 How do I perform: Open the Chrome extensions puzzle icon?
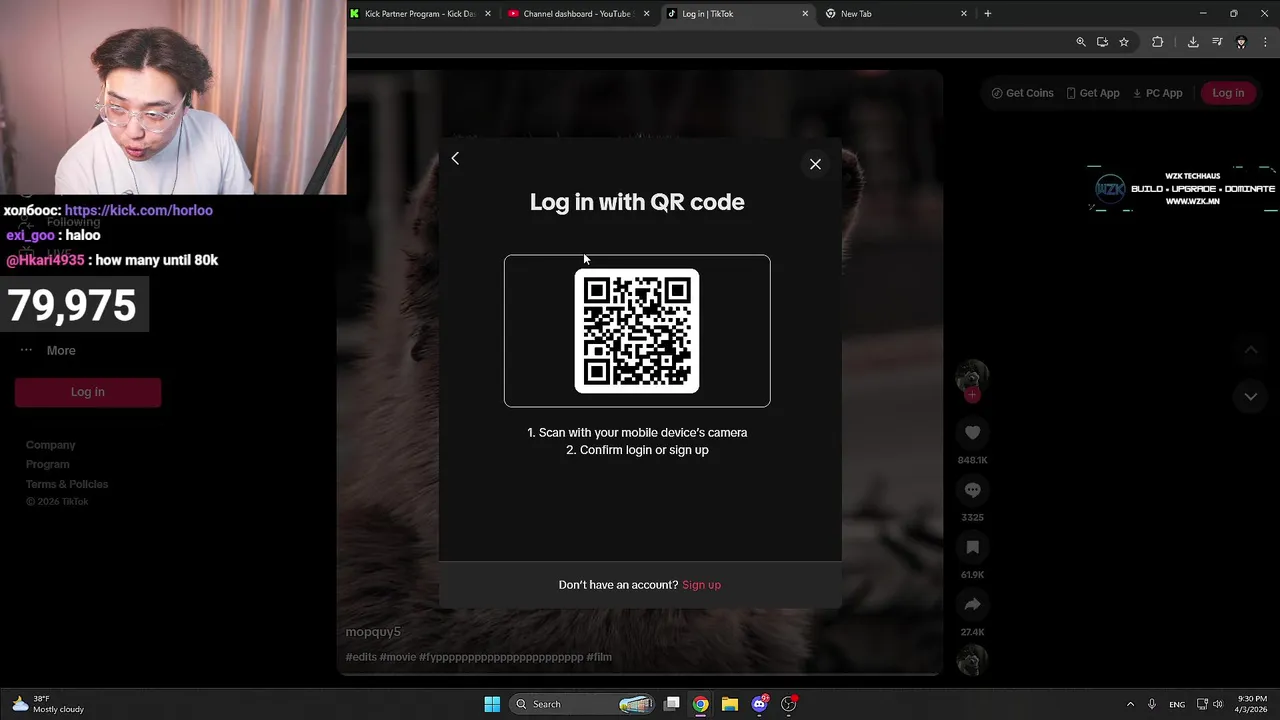pos(1158,42)
